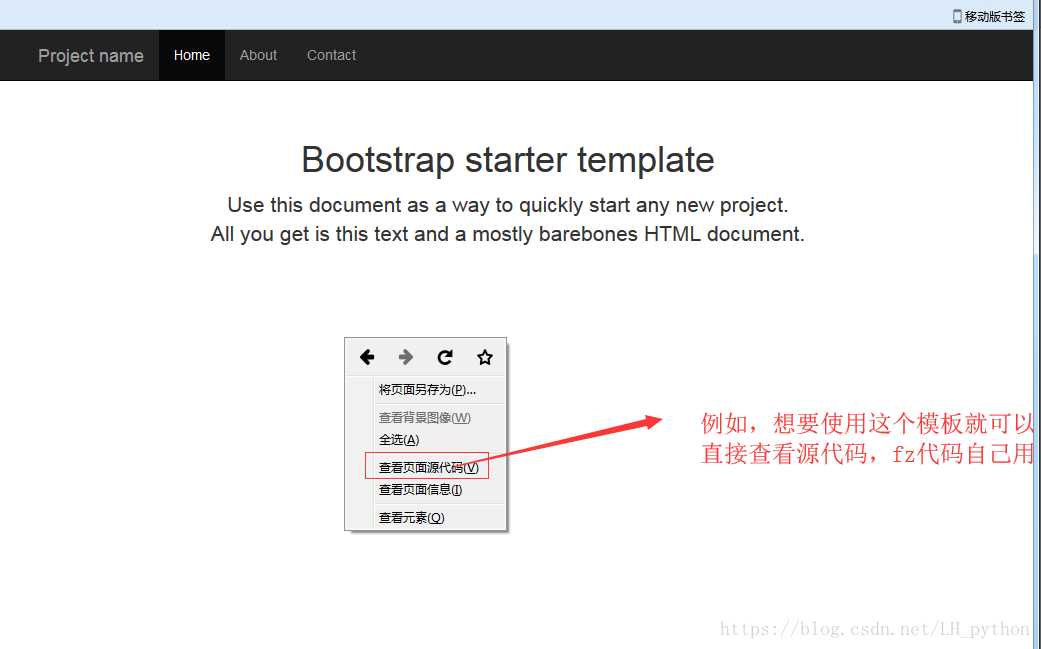
Task: Open the Home navbar tab
Action: click(192, 55)
